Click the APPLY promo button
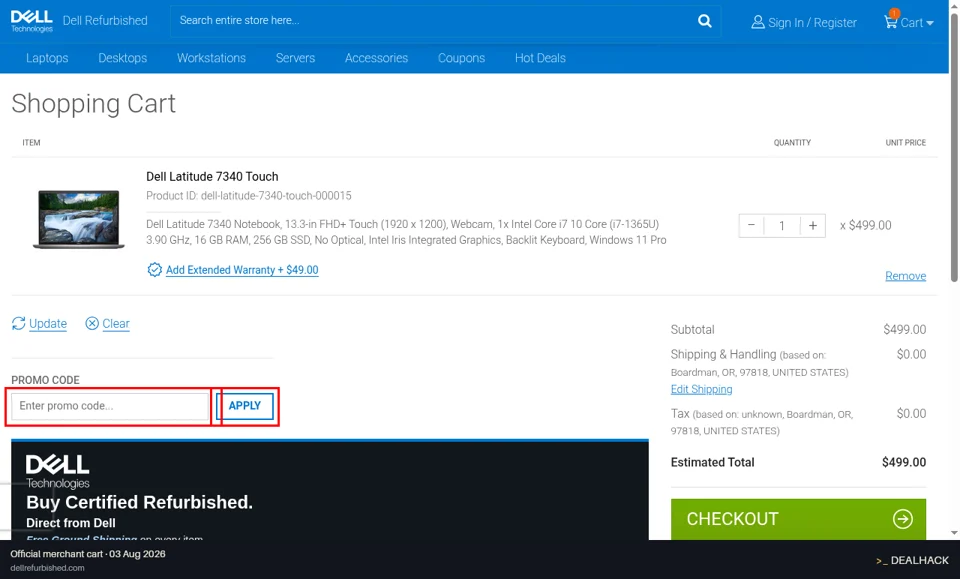The image size is (960, 579). 244,406
